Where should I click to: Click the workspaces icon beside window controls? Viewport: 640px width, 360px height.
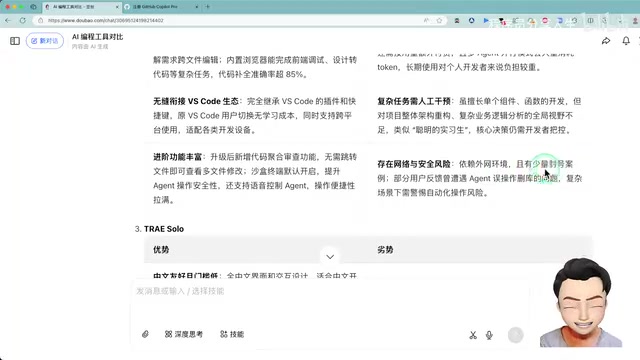point(33,7)
